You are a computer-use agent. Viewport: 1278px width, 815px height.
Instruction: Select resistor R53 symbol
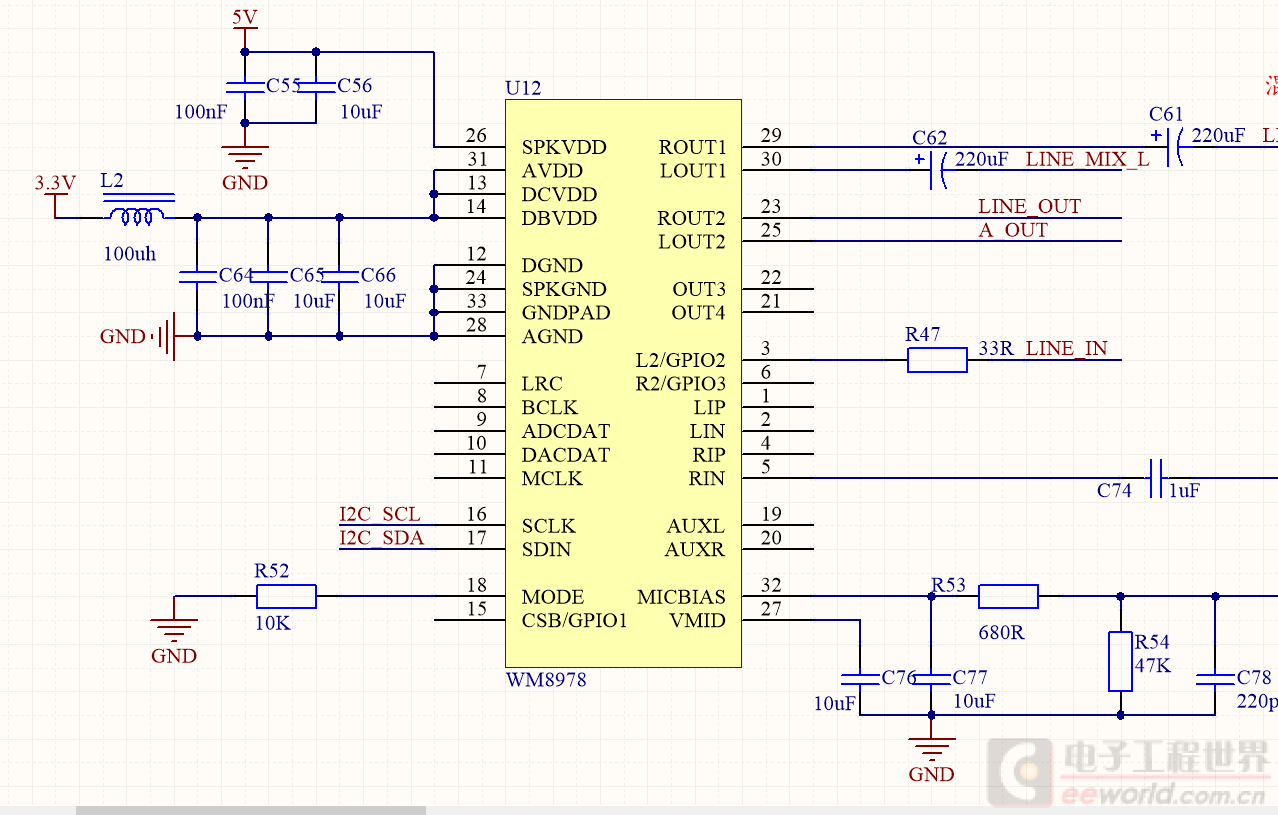point(1008,597)
